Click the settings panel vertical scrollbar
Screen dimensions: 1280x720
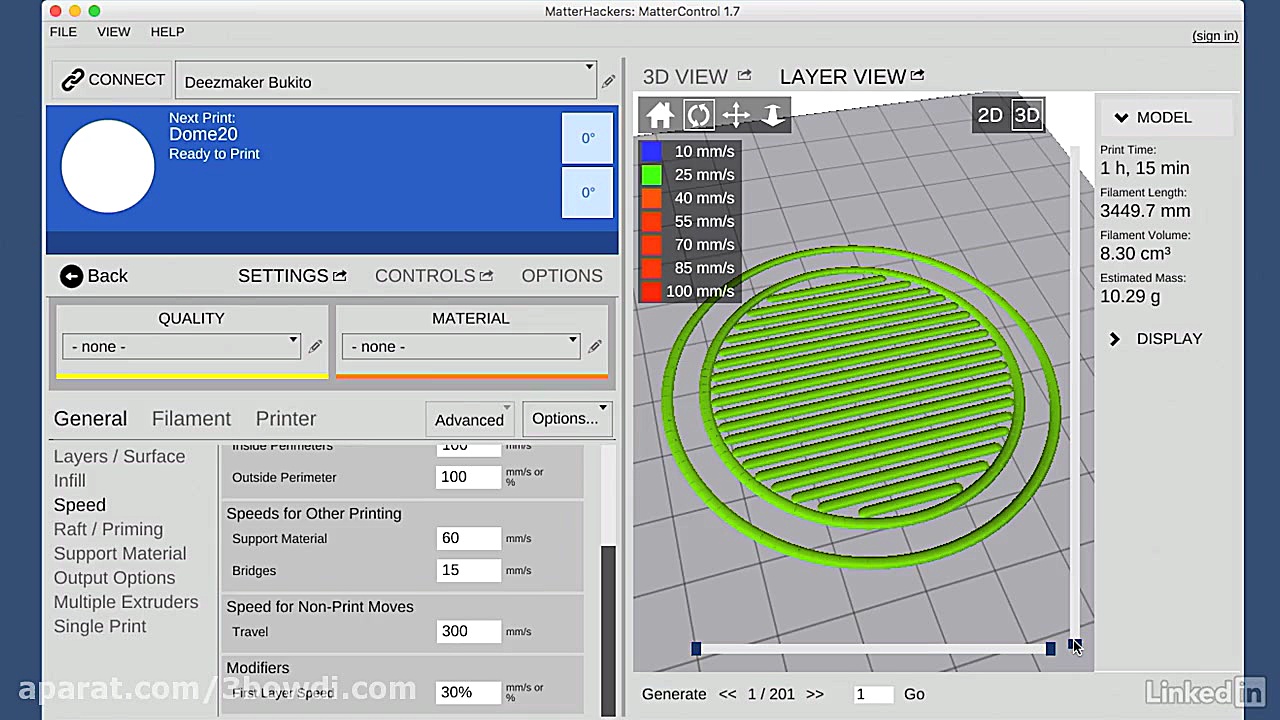pyautogui.click(x=608, y=630)
